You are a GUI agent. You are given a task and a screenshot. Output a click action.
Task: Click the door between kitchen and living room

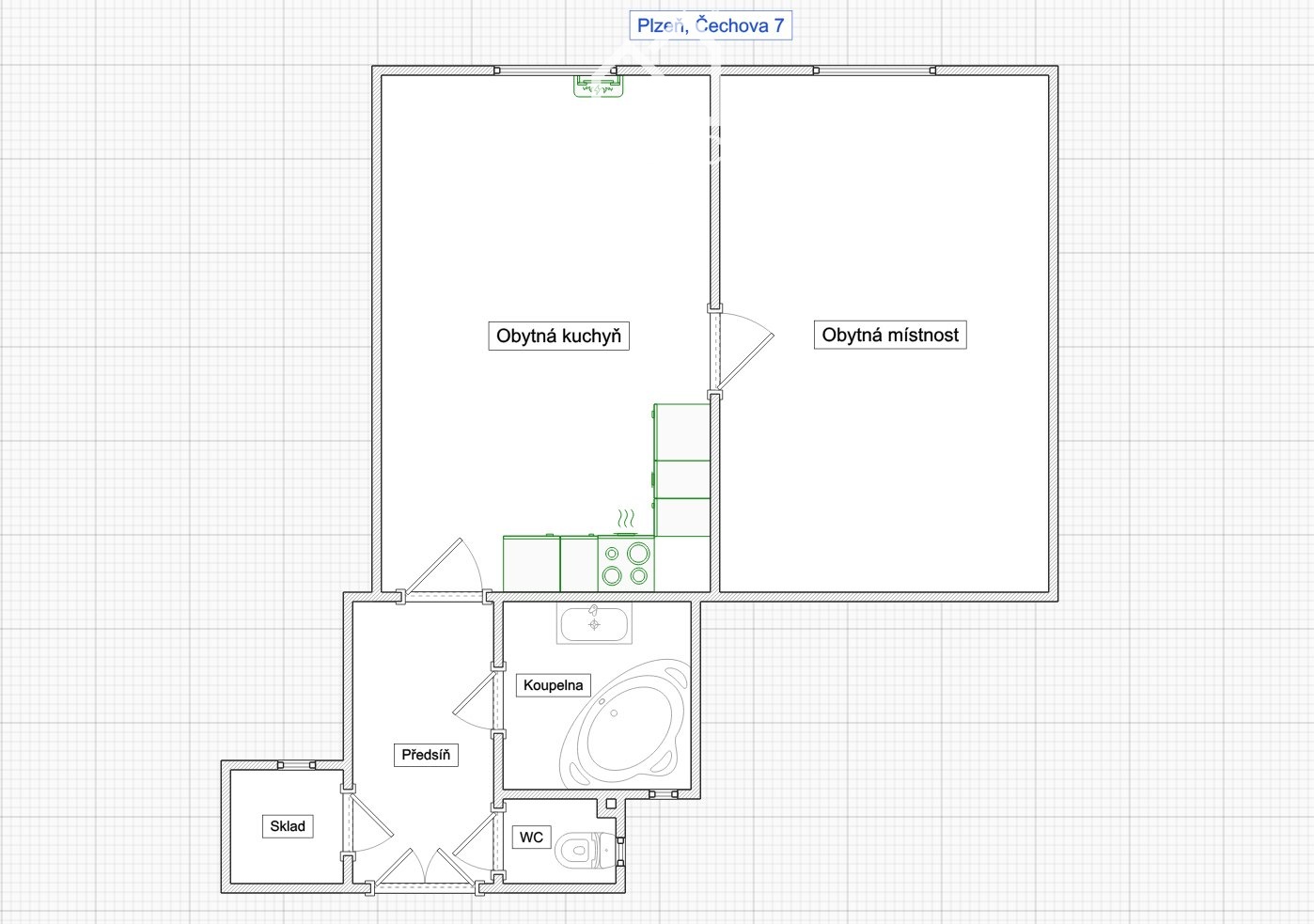click(x=741, y=349)
